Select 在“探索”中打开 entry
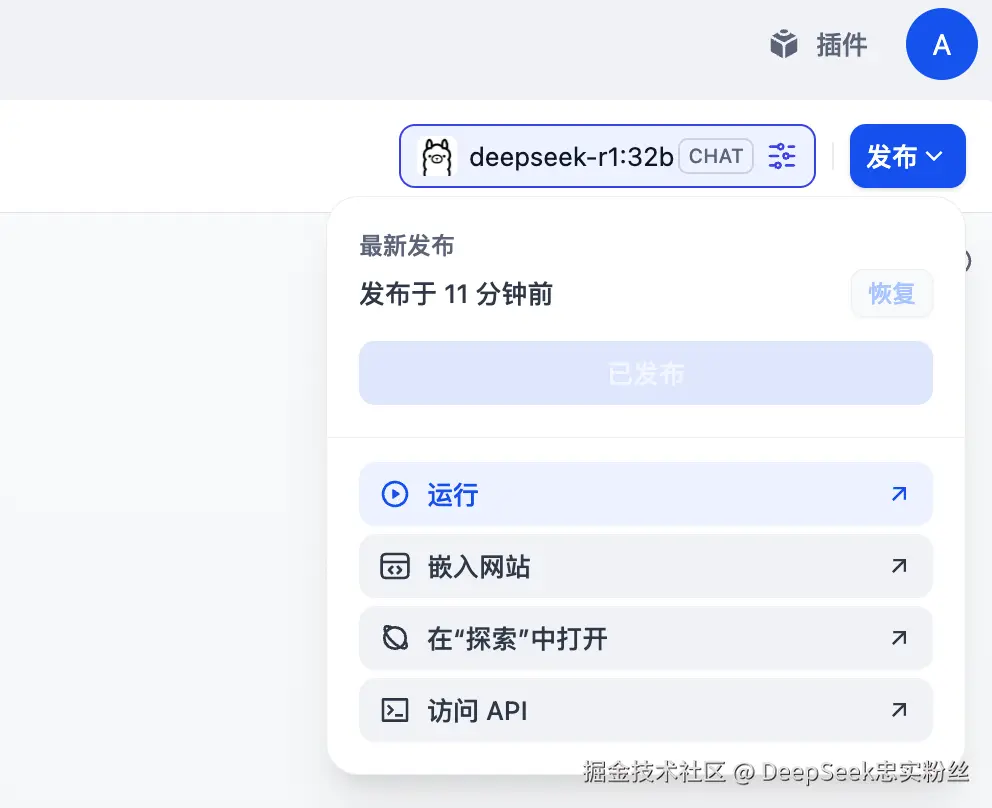This screenshot has height=808, width=992. point(645,638)
